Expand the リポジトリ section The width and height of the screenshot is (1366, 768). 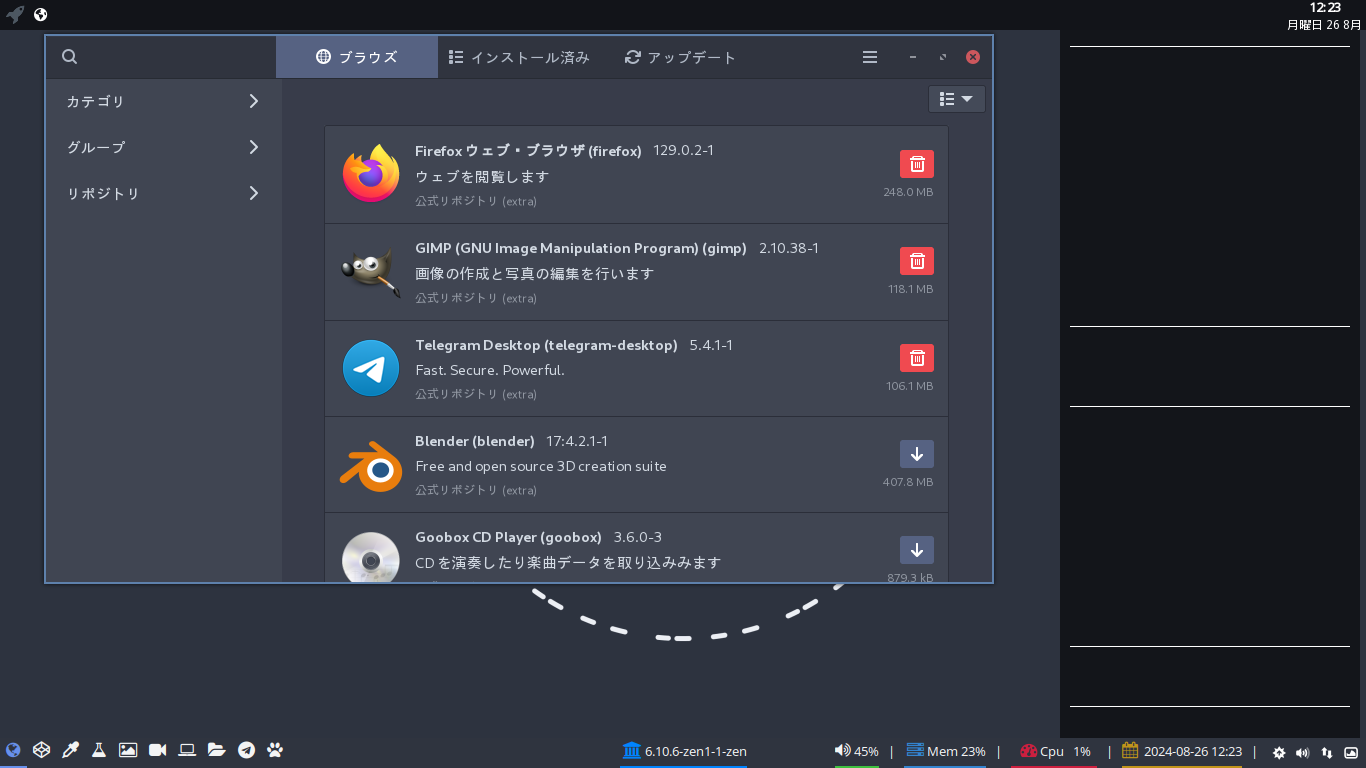pos(163,193)
